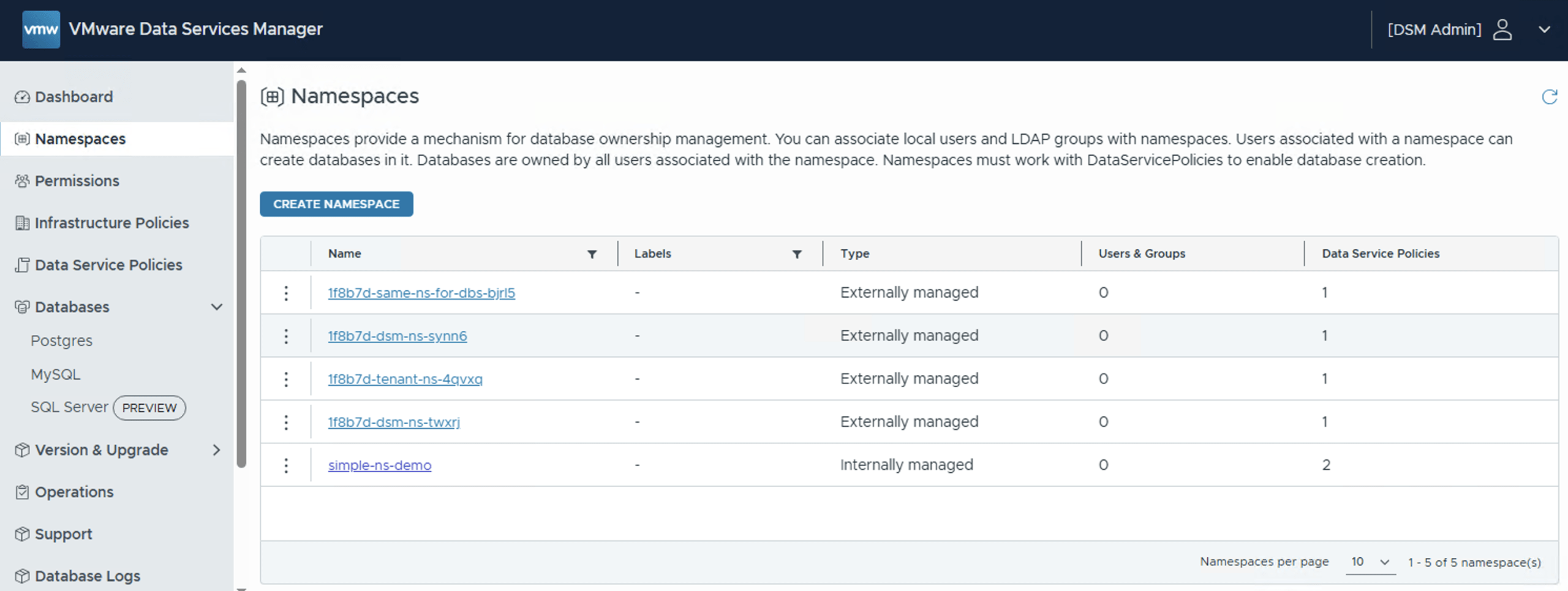The width and height of the screenshot is (1568, 591).
Task: Navigate to Infrastructure Policies
Action: [x=111, y=223]
